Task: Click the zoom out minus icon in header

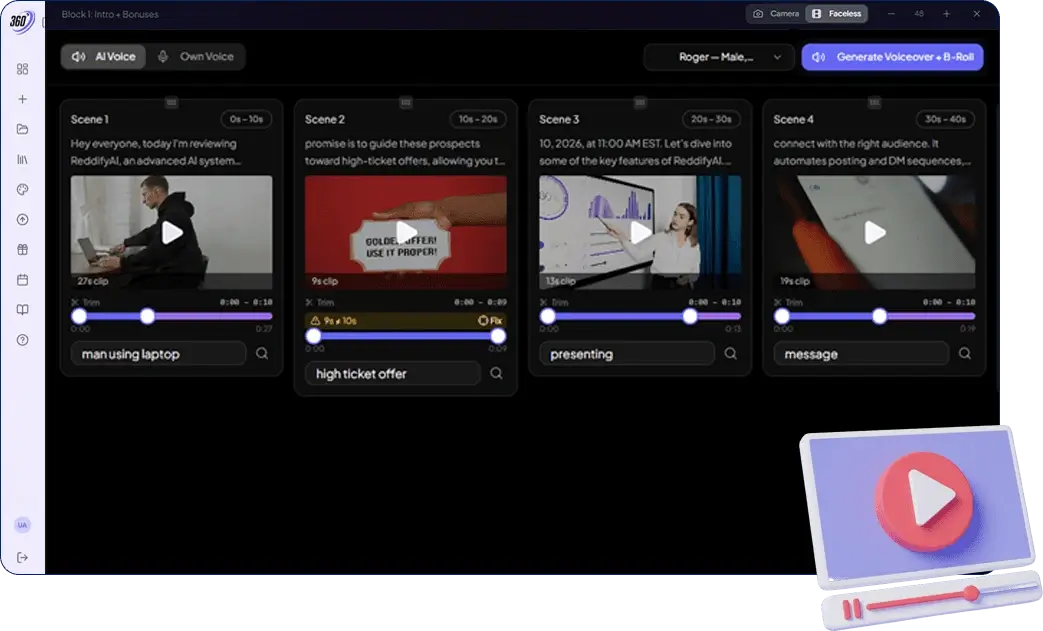Action: 891,13
